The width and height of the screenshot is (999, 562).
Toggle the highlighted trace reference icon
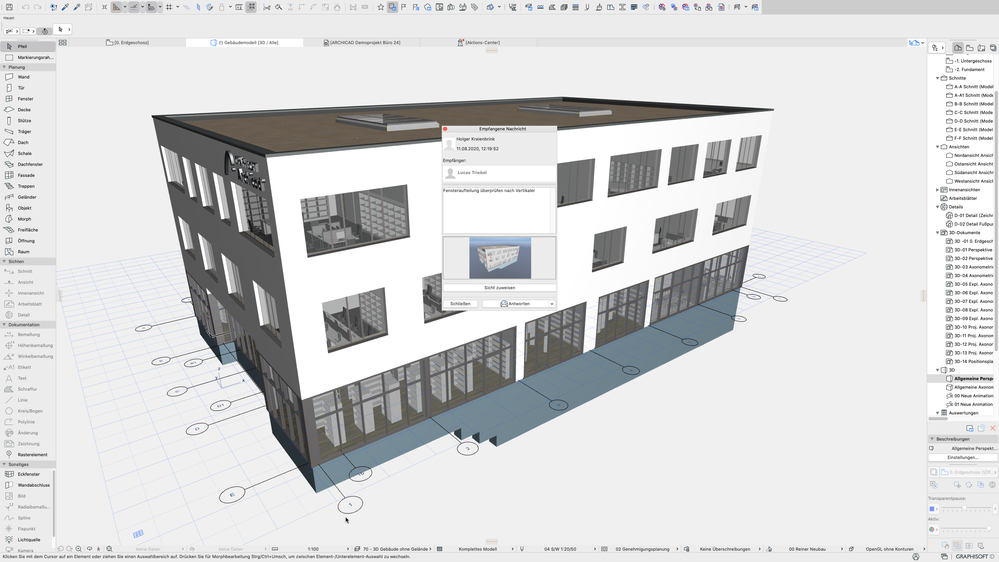[x=392, y=7]
